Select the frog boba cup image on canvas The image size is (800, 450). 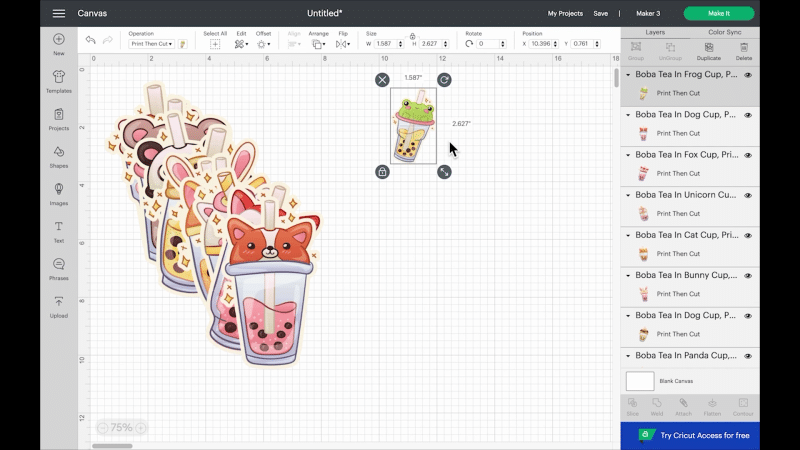[x=413, y=126]
